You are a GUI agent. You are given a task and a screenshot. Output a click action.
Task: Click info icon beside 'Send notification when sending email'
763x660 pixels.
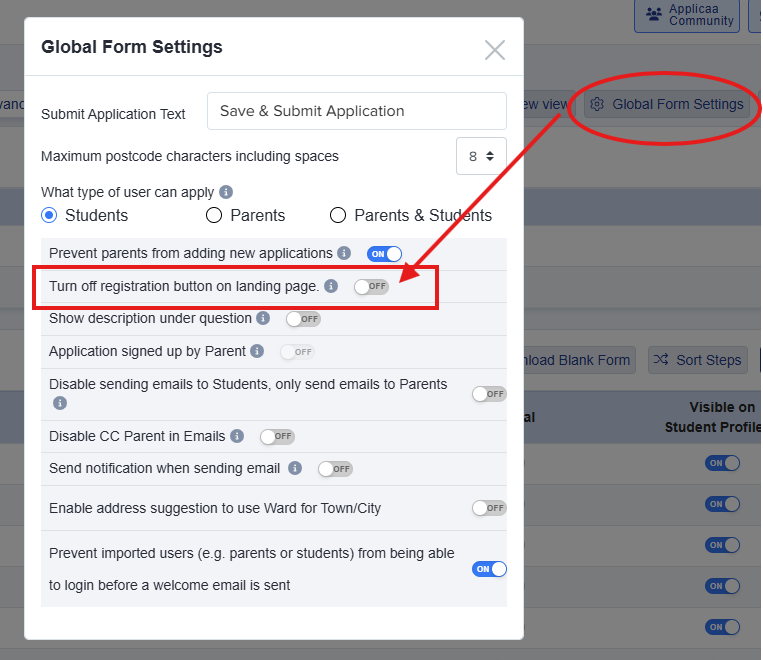click(x=295, y=468)
